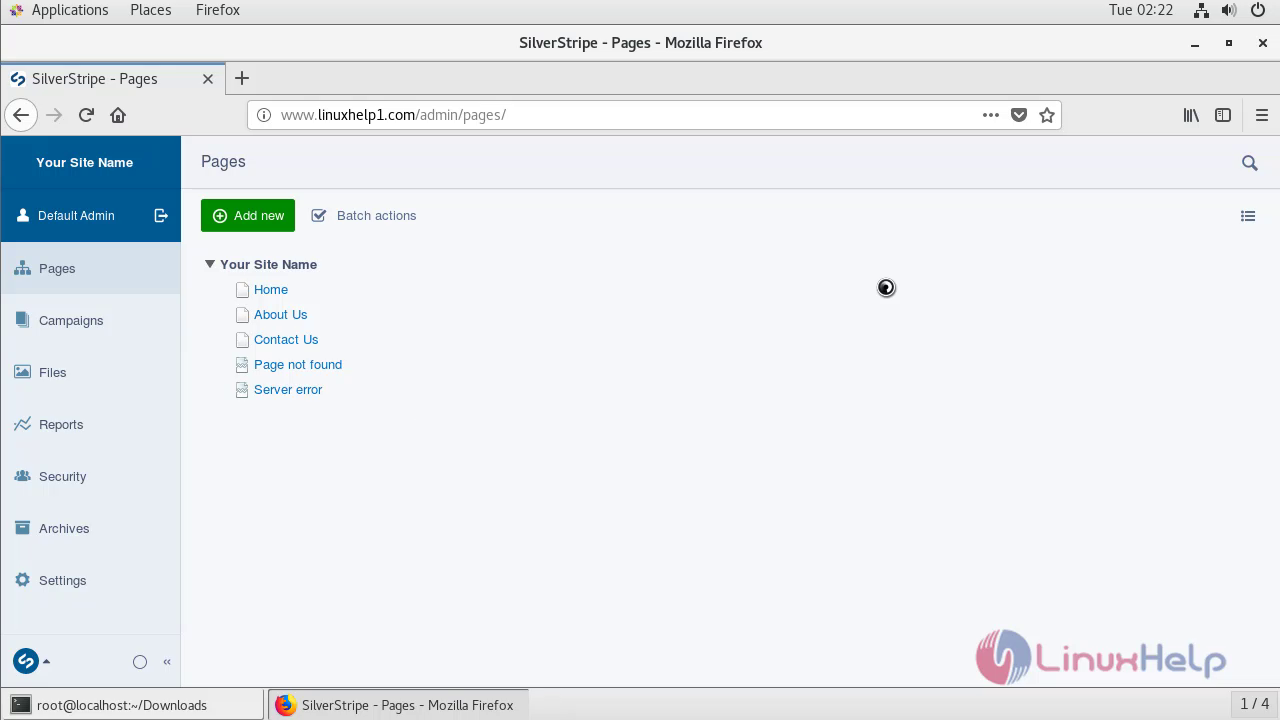Open network status icon in top panel
Viewport: 1280px width, 720px height.
click(1202, 10)
